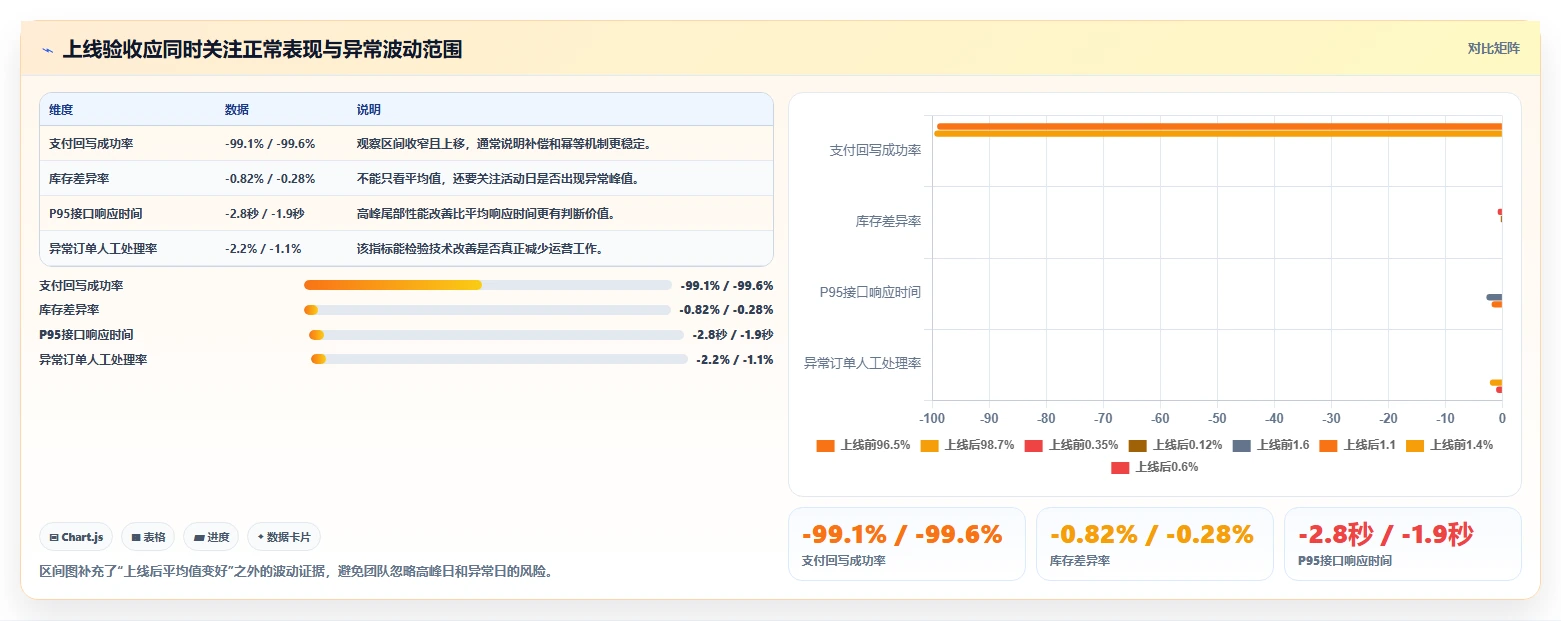Click the lightning icon beside the card title
This screenshot has width=1561, height=621.
pyautogui.click(x=48, y=50)
